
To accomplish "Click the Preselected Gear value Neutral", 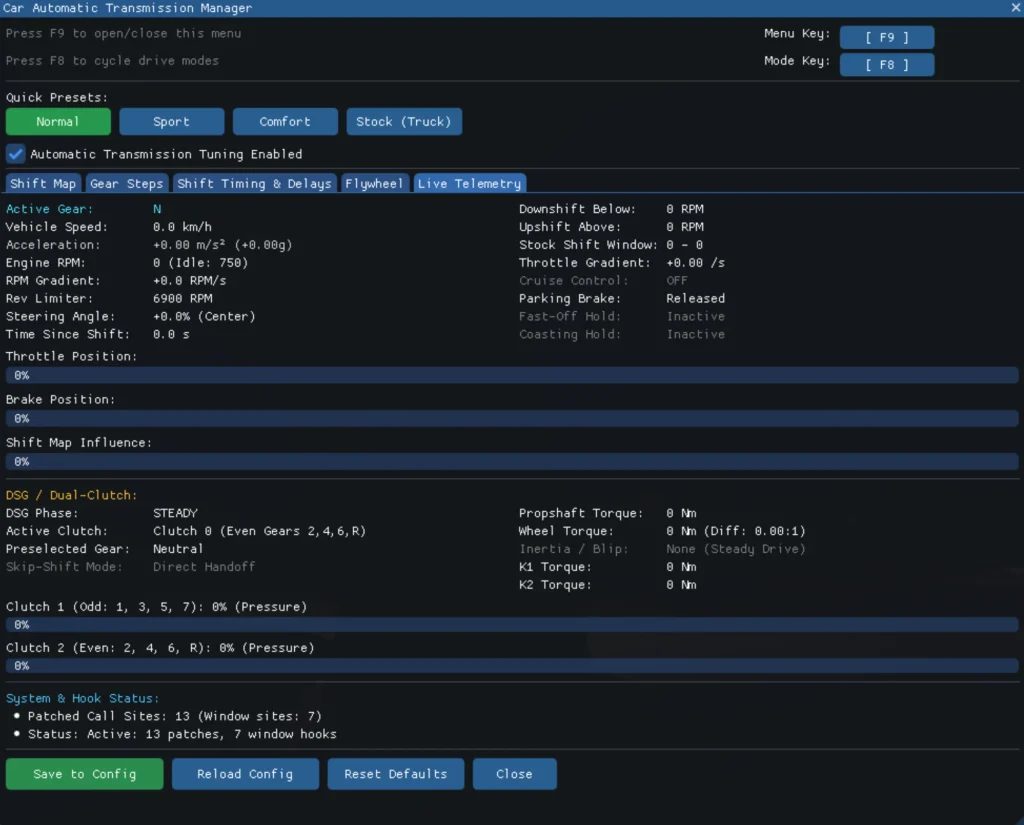I will click(178, 549).
